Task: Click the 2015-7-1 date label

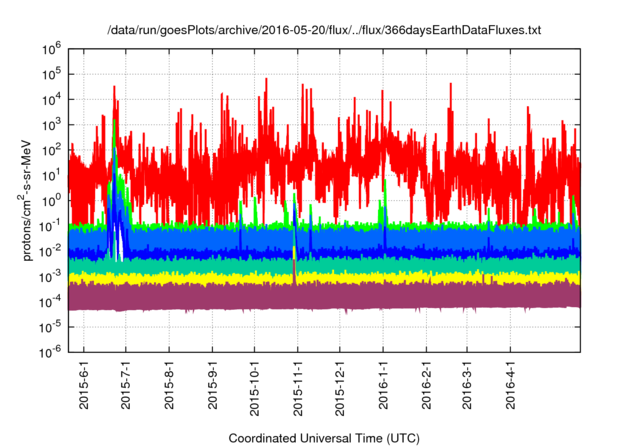Action: pos(126,385)
